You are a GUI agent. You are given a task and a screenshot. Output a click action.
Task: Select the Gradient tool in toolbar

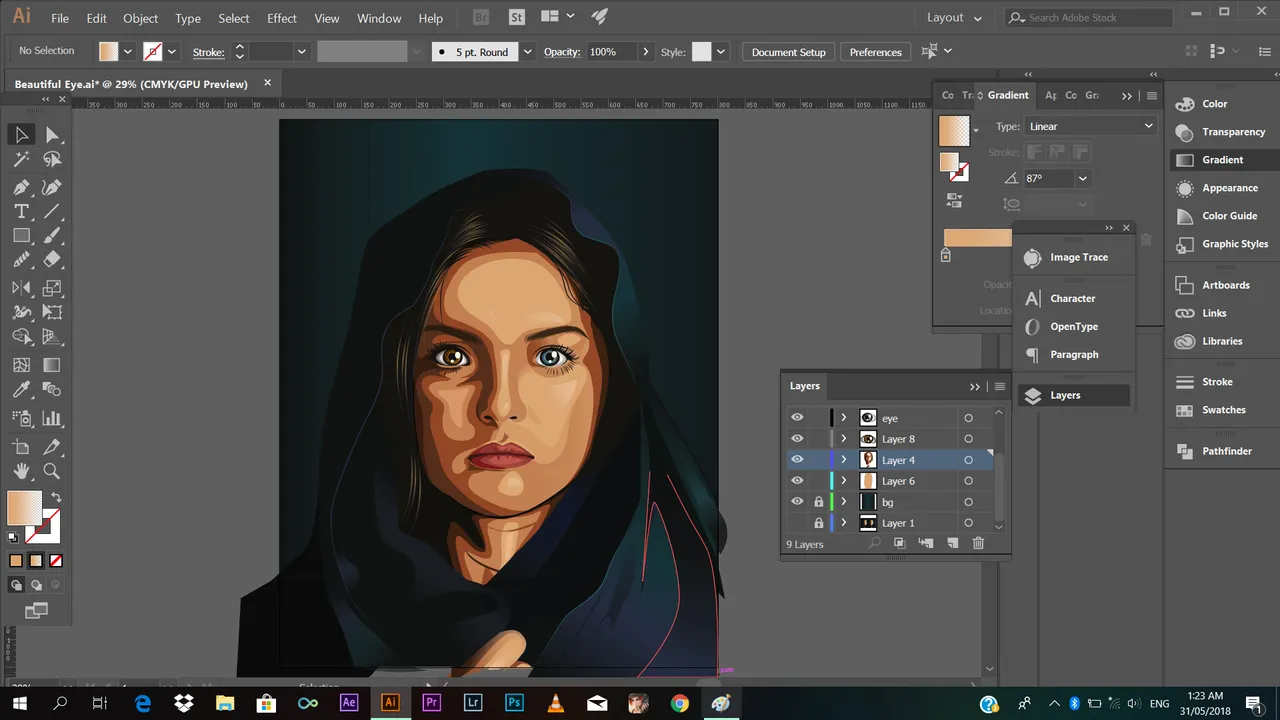point(52,365)
